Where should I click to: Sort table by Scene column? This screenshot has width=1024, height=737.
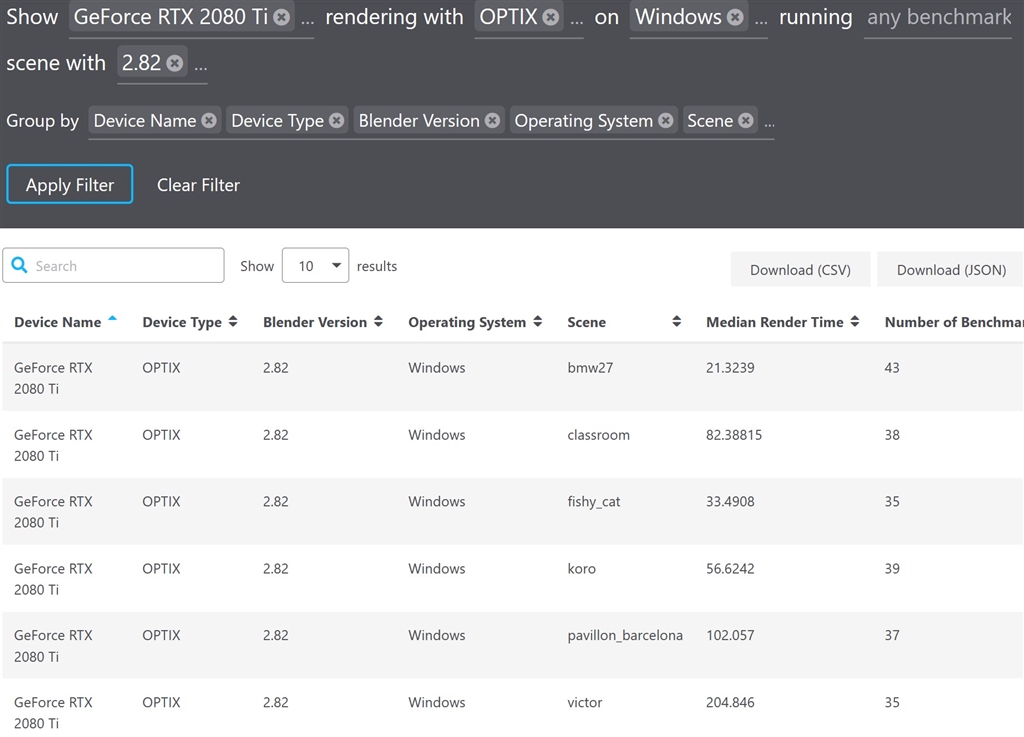(587, 322)
